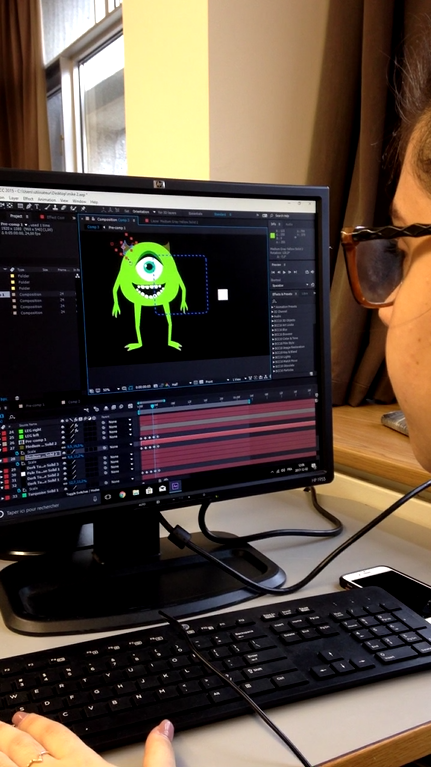The height and width of the screenshot is (767, 431).
Task: Toggle visibility of LEG right layer
Action: (x=63, y=427)
